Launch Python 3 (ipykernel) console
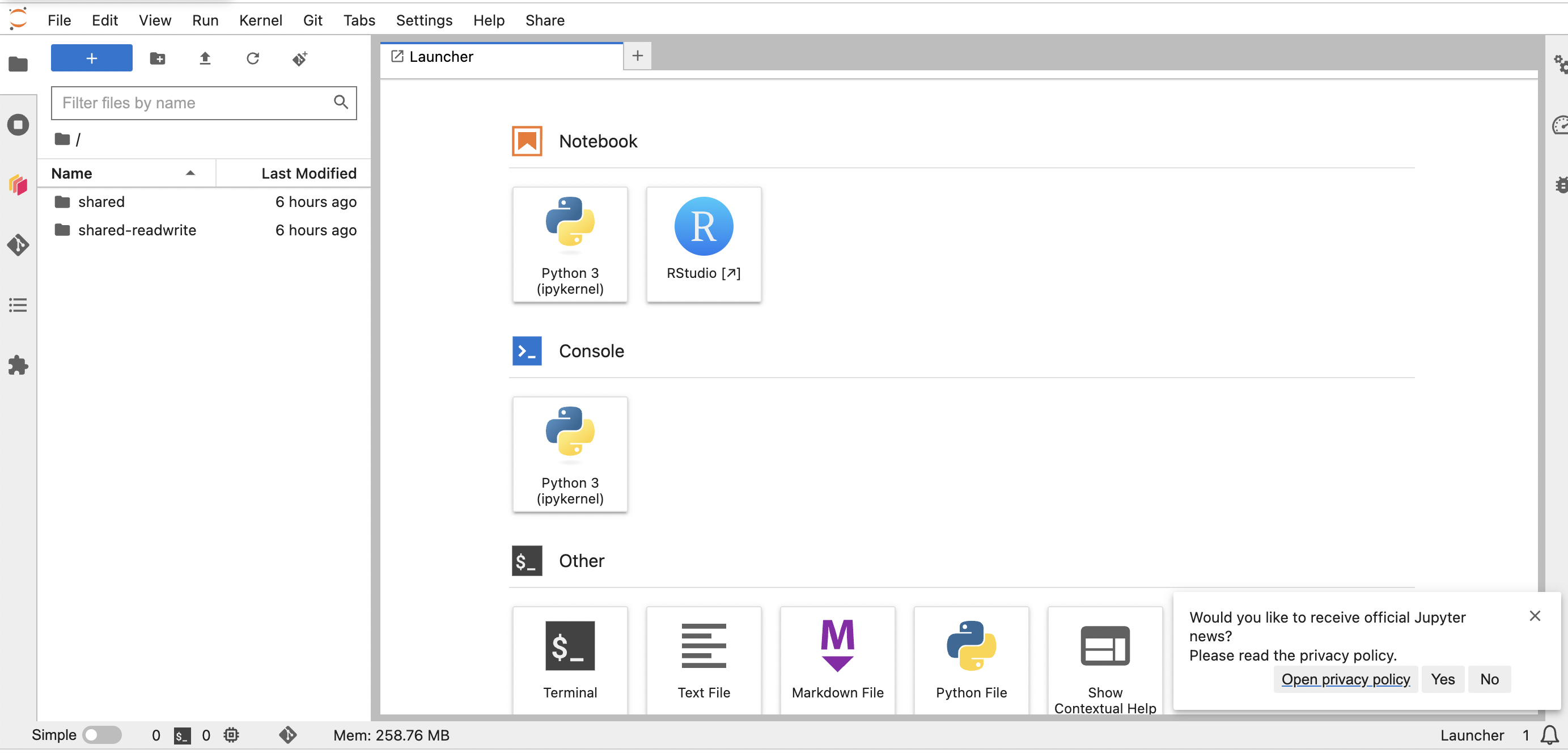The width and height of the screenshot is (1568, 753). [570, 454]
